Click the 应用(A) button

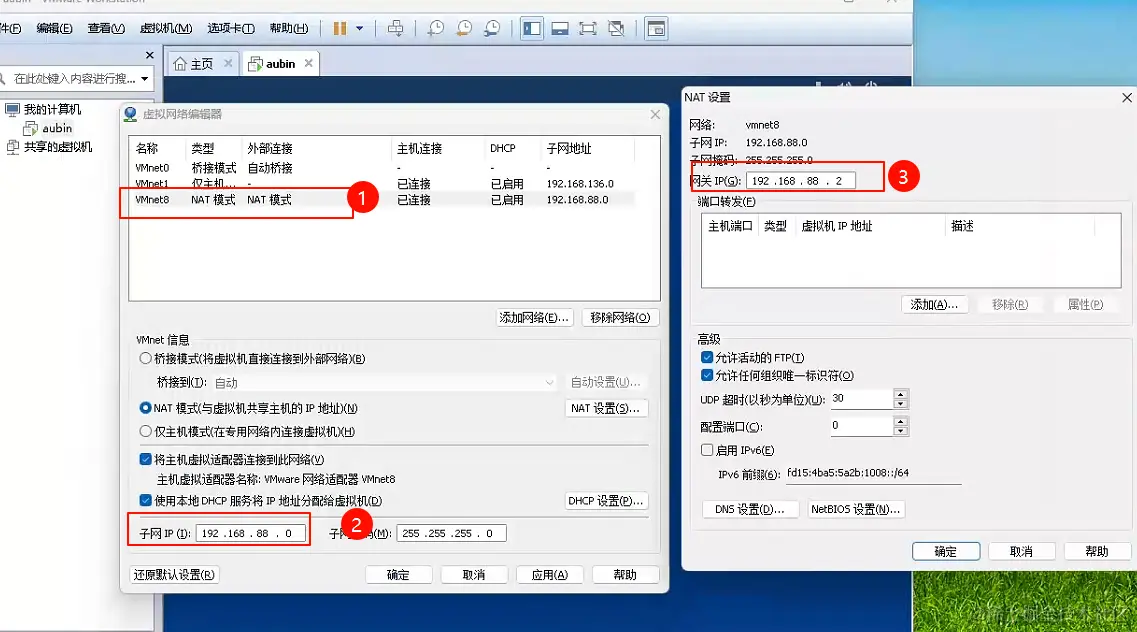[x=550, y=575]
